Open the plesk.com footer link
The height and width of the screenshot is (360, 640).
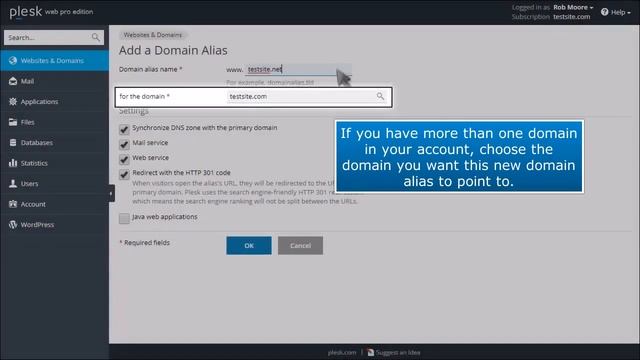point(342,352)
